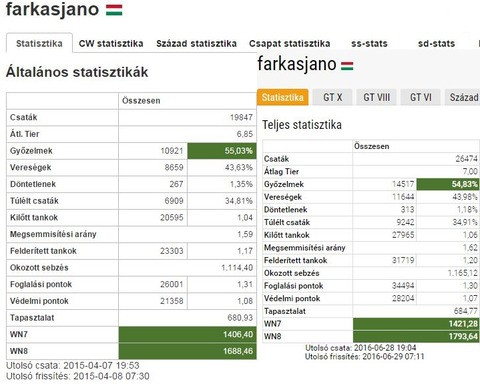
Task: Click the Általános statisztikák heading
Action: [77, 72]
